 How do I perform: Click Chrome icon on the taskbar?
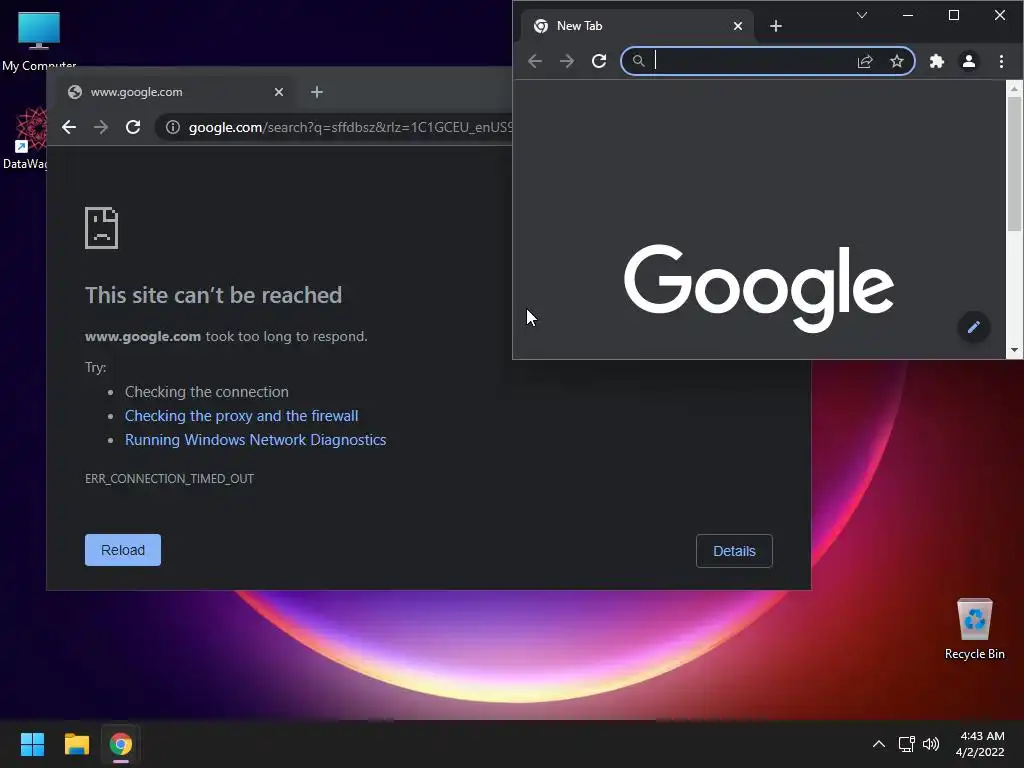(121, 744)
